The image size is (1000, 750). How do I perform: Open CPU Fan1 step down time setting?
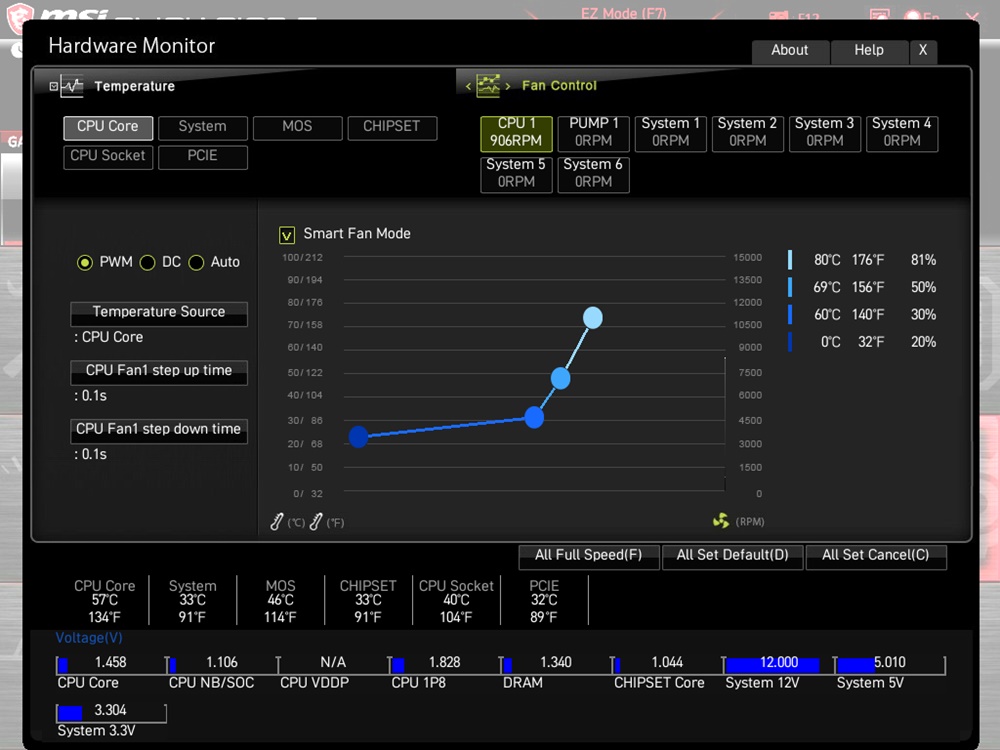[159, 430]
